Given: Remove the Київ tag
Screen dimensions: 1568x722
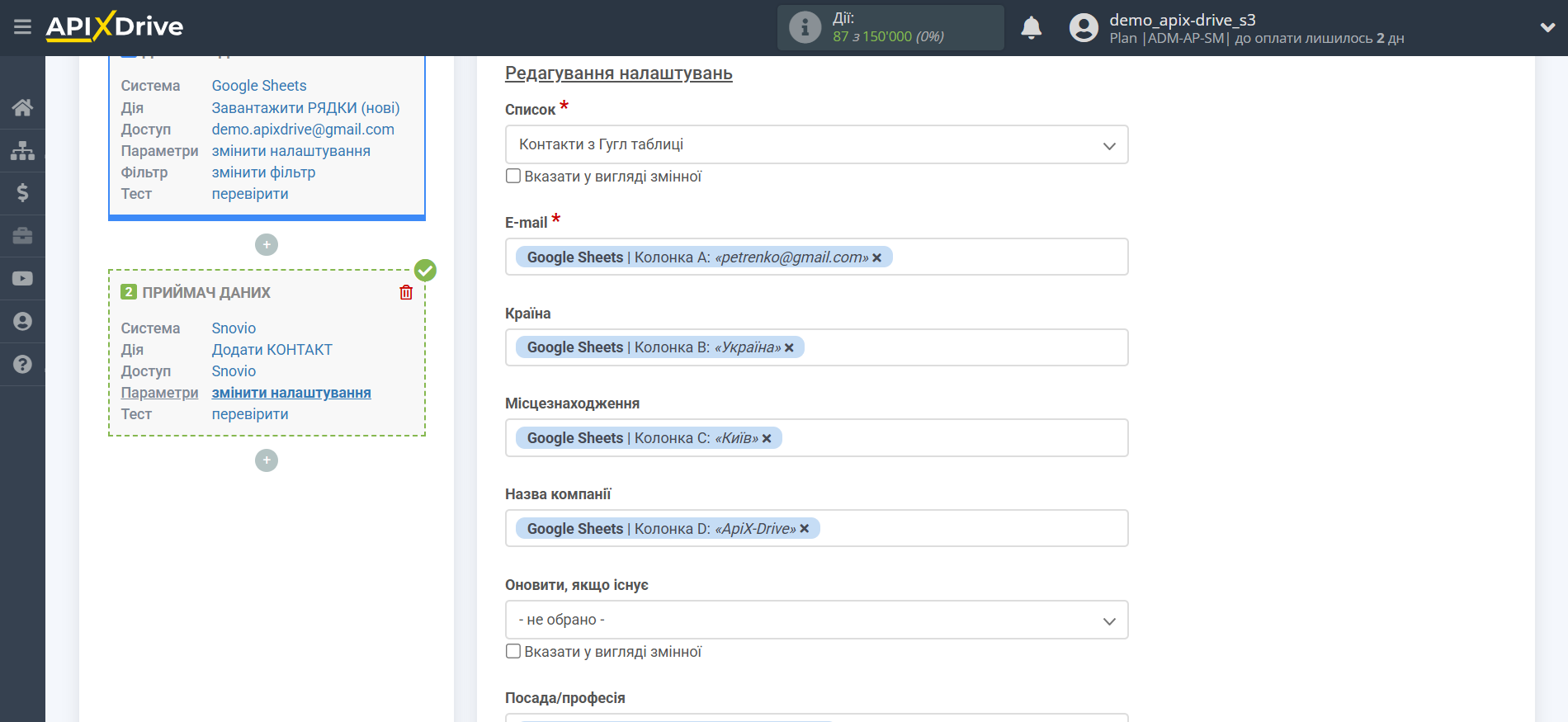Looking at the screenshot, I should click(767, 439).
